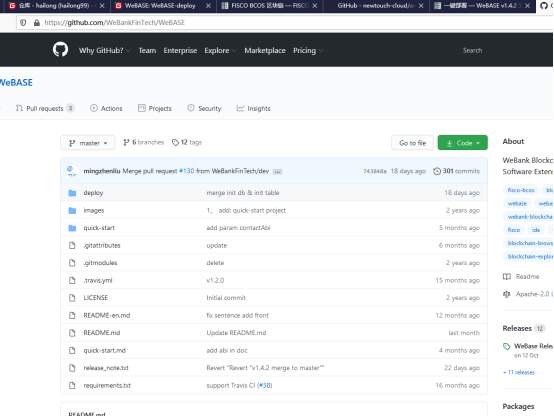The height and width of the screenshot is (416, 554).
Task: Click the browser address bar lock icon
Action: (37, 23)
